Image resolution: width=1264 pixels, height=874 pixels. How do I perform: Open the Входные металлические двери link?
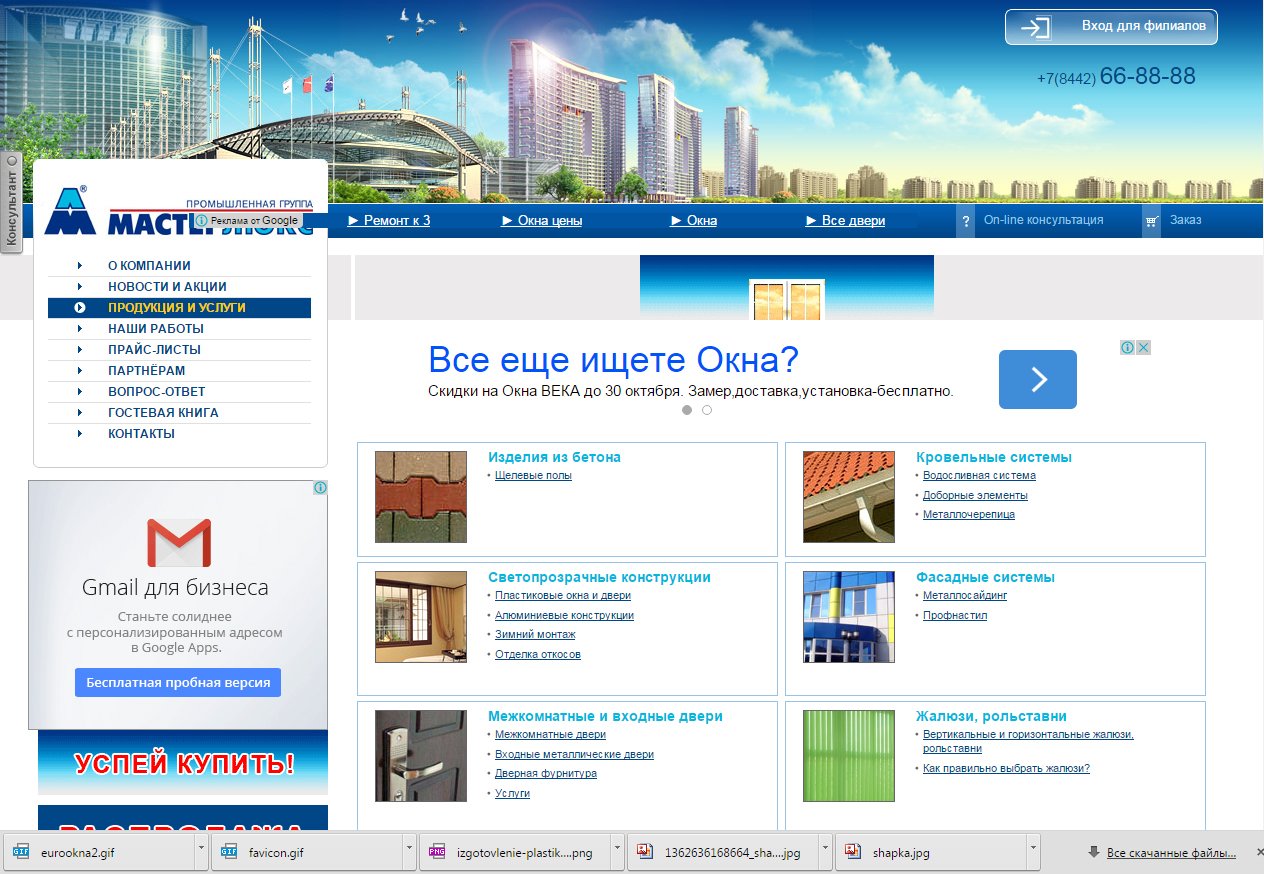pyautogui.click(x=574, y=755)
